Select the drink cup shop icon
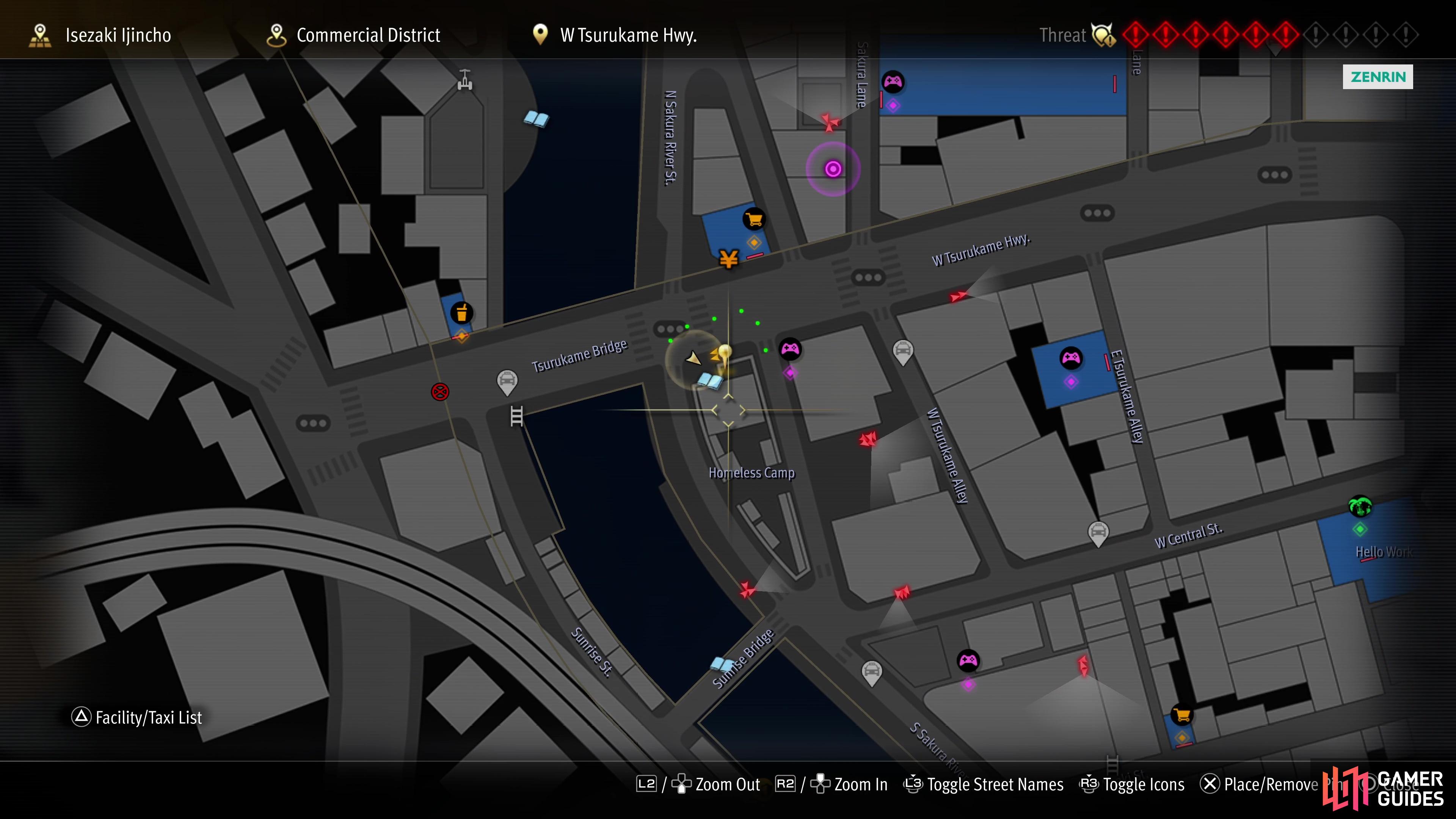1456x819 pixels. (x=462, y=312)
